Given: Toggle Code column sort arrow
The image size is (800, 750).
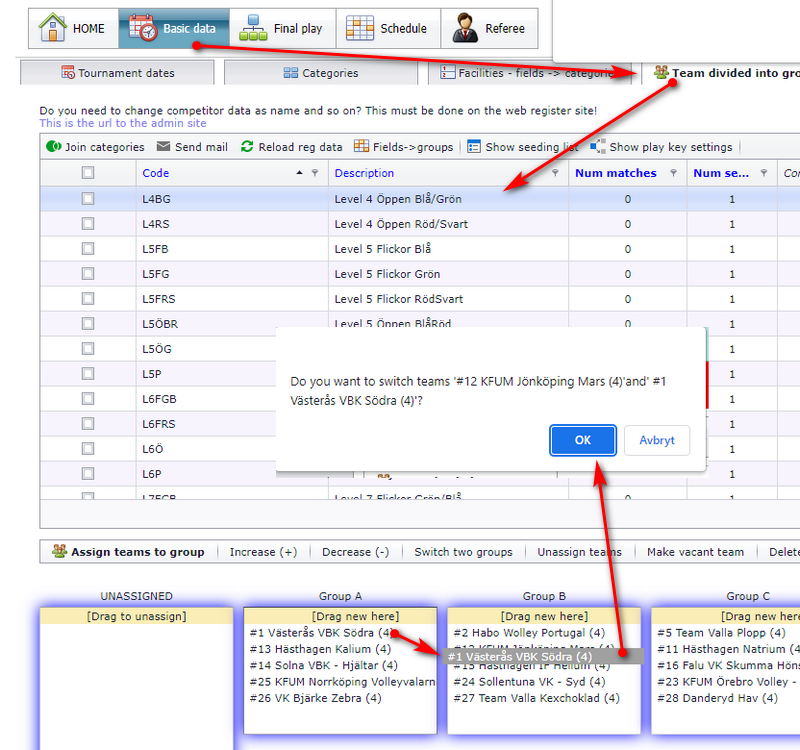Looking at the screenshot, I should pyautogui.click(x=299, y=173).
